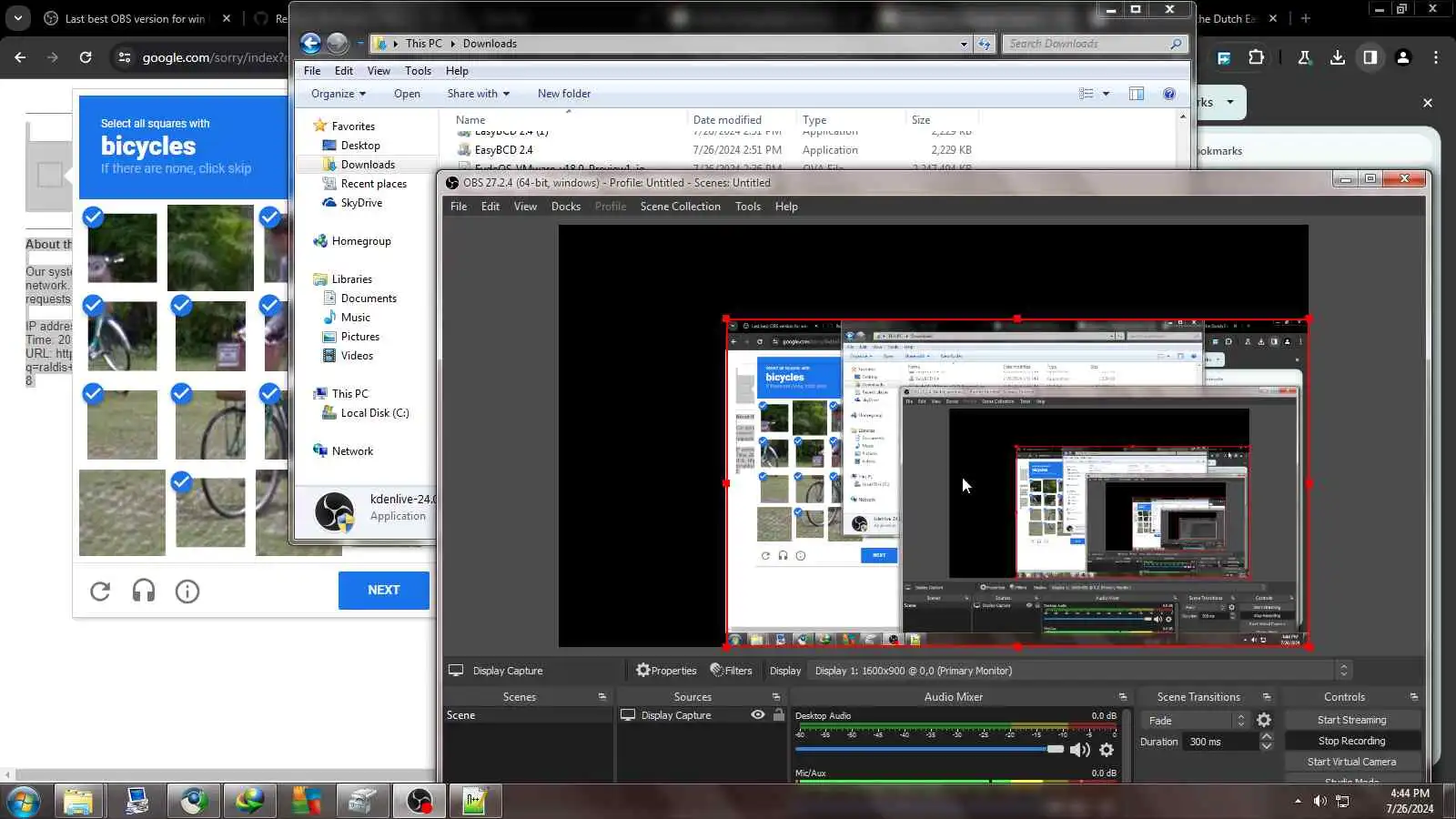Expand the Share with dropdown in Explorer
The image size is (1456, 819).
tap(479, 94)
